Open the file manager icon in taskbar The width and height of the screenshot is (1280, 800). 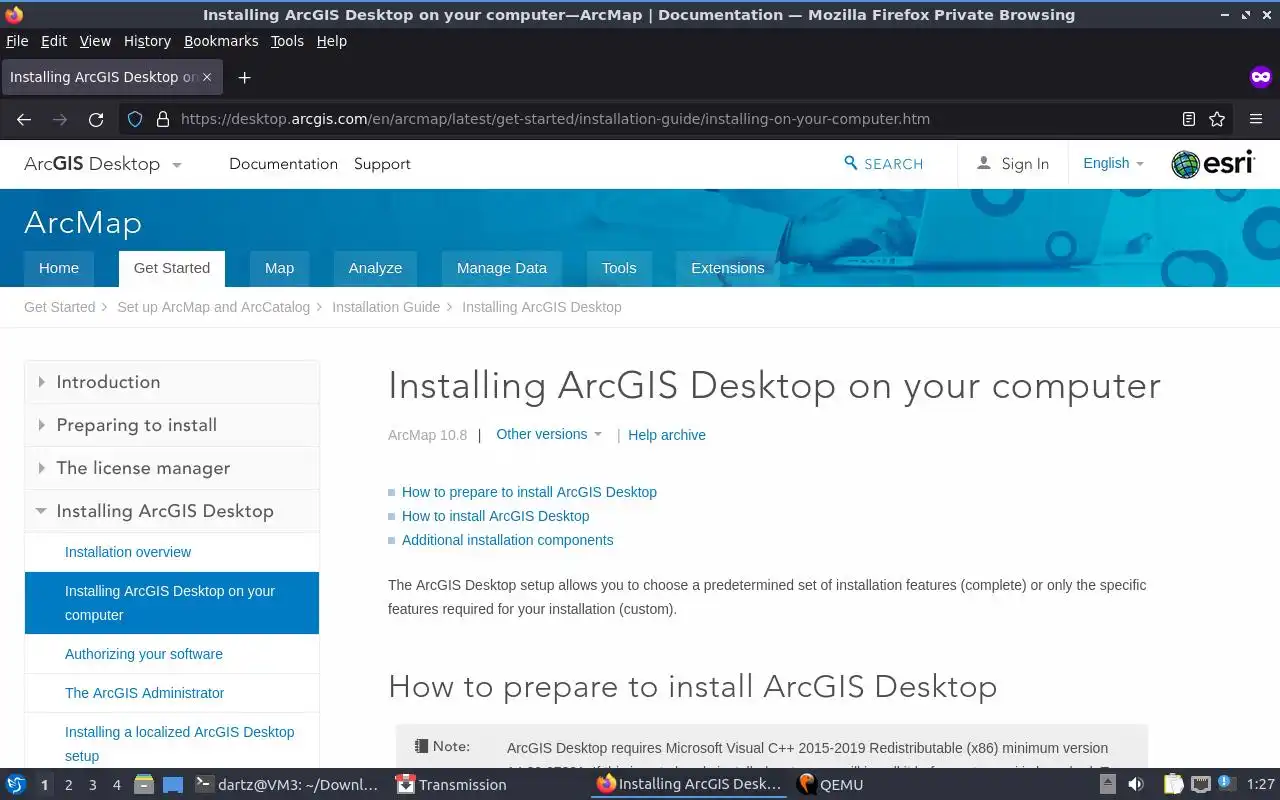point(144,785)
